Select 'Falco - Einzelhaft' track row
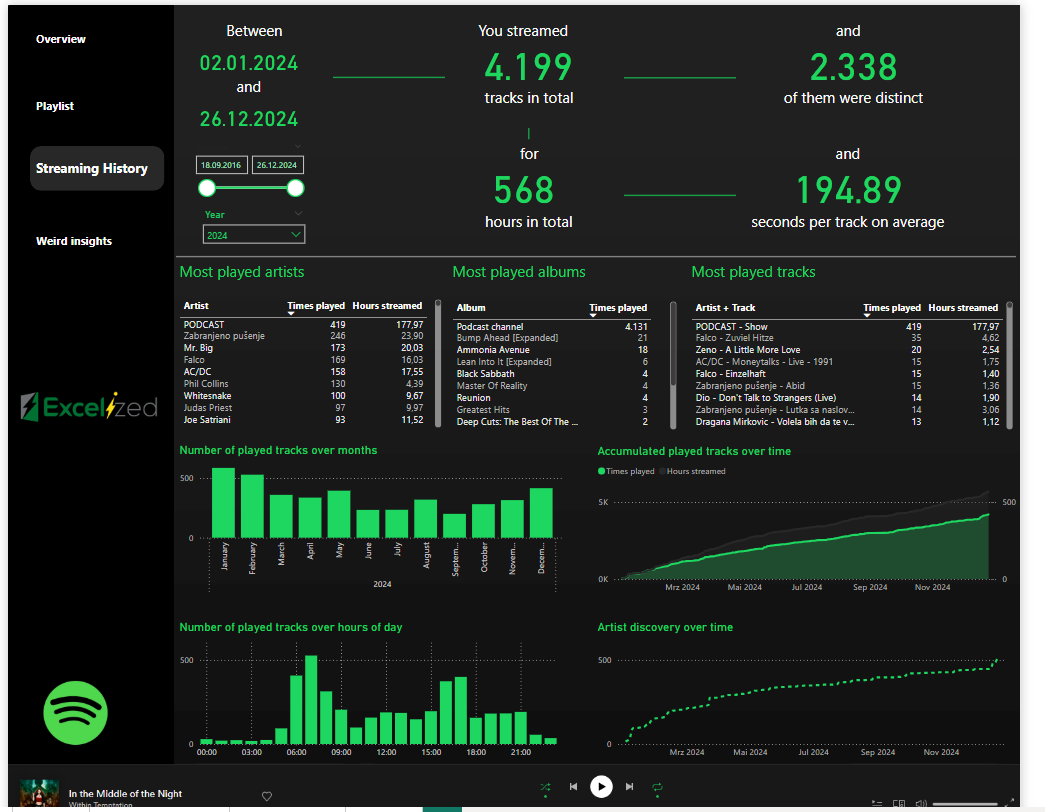The width and height of the screenshot is (1045, 812). (847, 374)
